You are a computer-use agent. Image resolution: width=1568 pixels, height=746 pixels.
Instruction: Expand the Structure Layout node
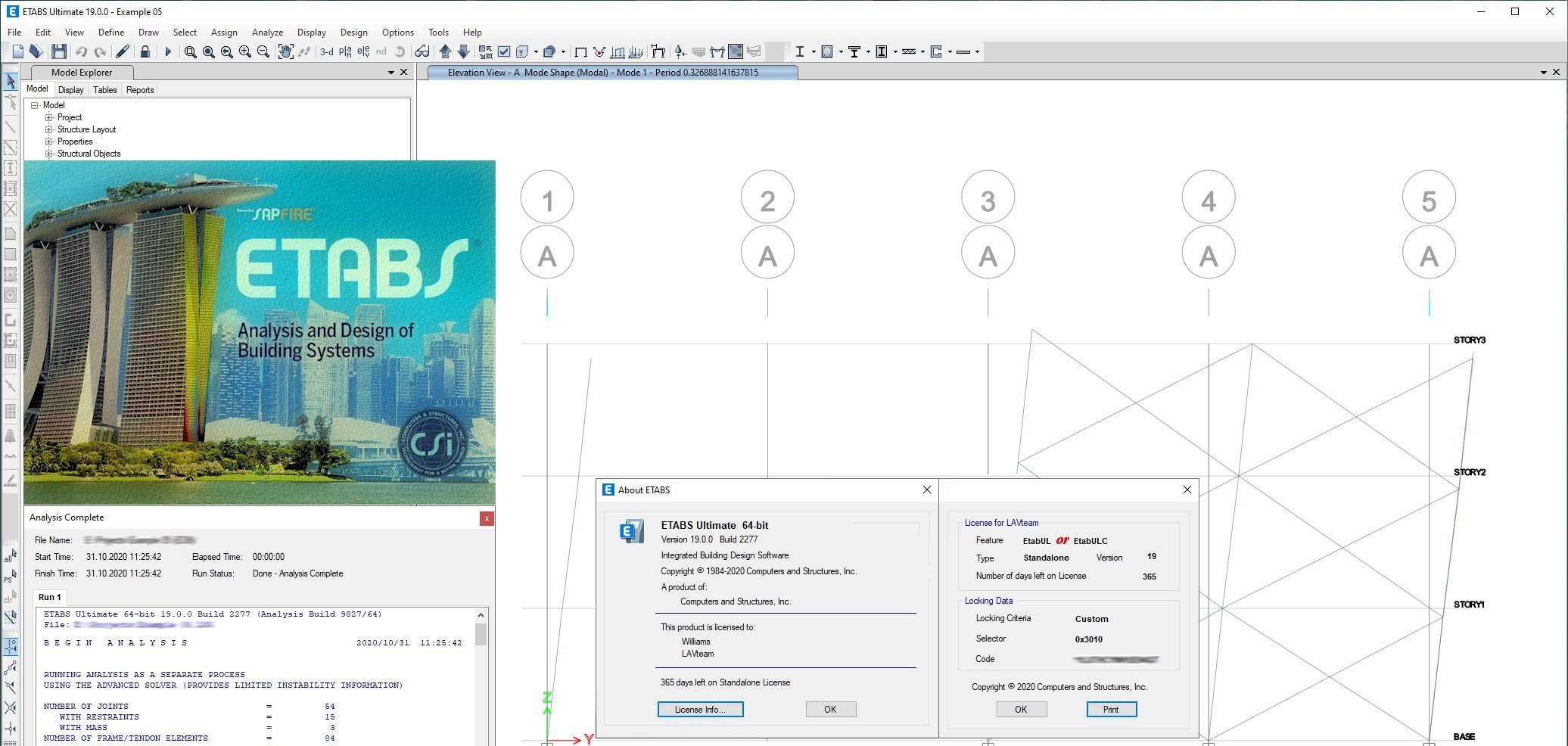point(48,129)
